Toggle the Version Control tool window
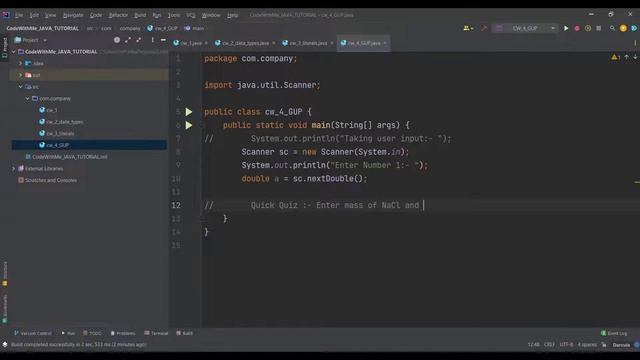 point(33,333)
